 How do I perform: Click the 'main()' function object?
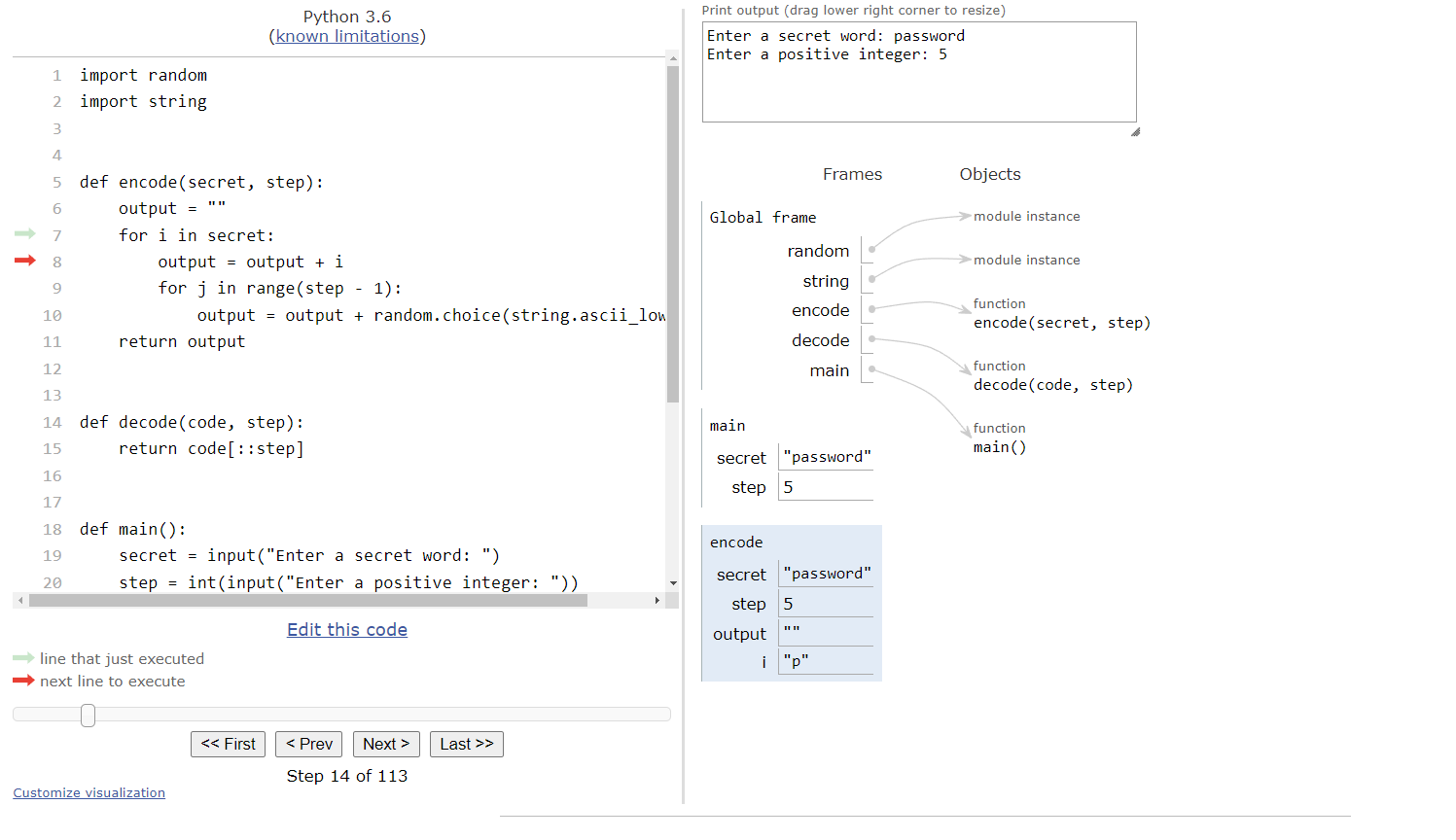[1000, 447]
